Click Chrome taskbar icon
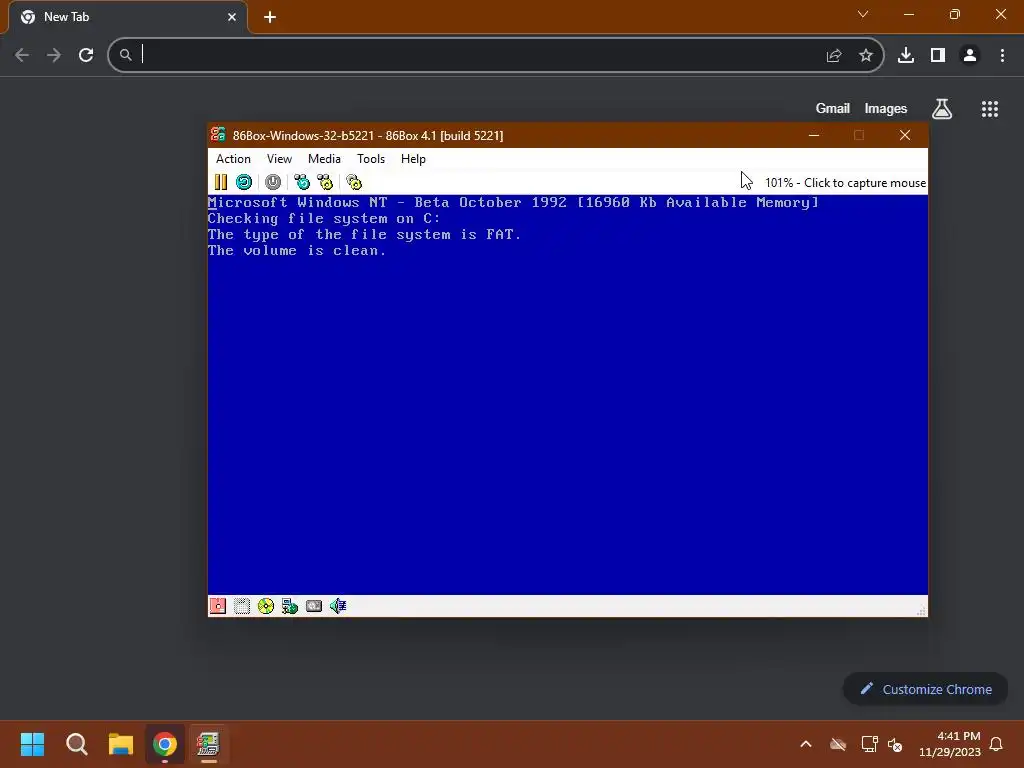This screenshot has width=1024, height=768. (x=165, y=744)
